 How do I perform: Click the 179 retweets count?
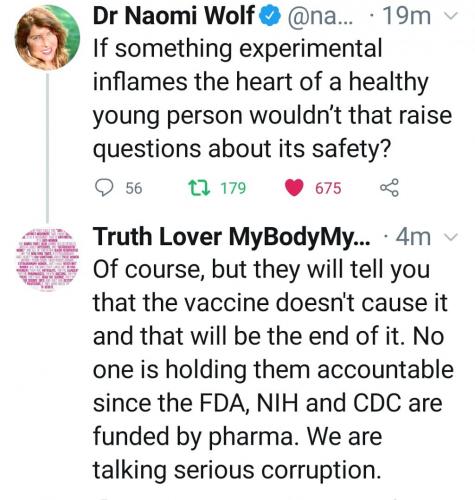tap(233, 188)
